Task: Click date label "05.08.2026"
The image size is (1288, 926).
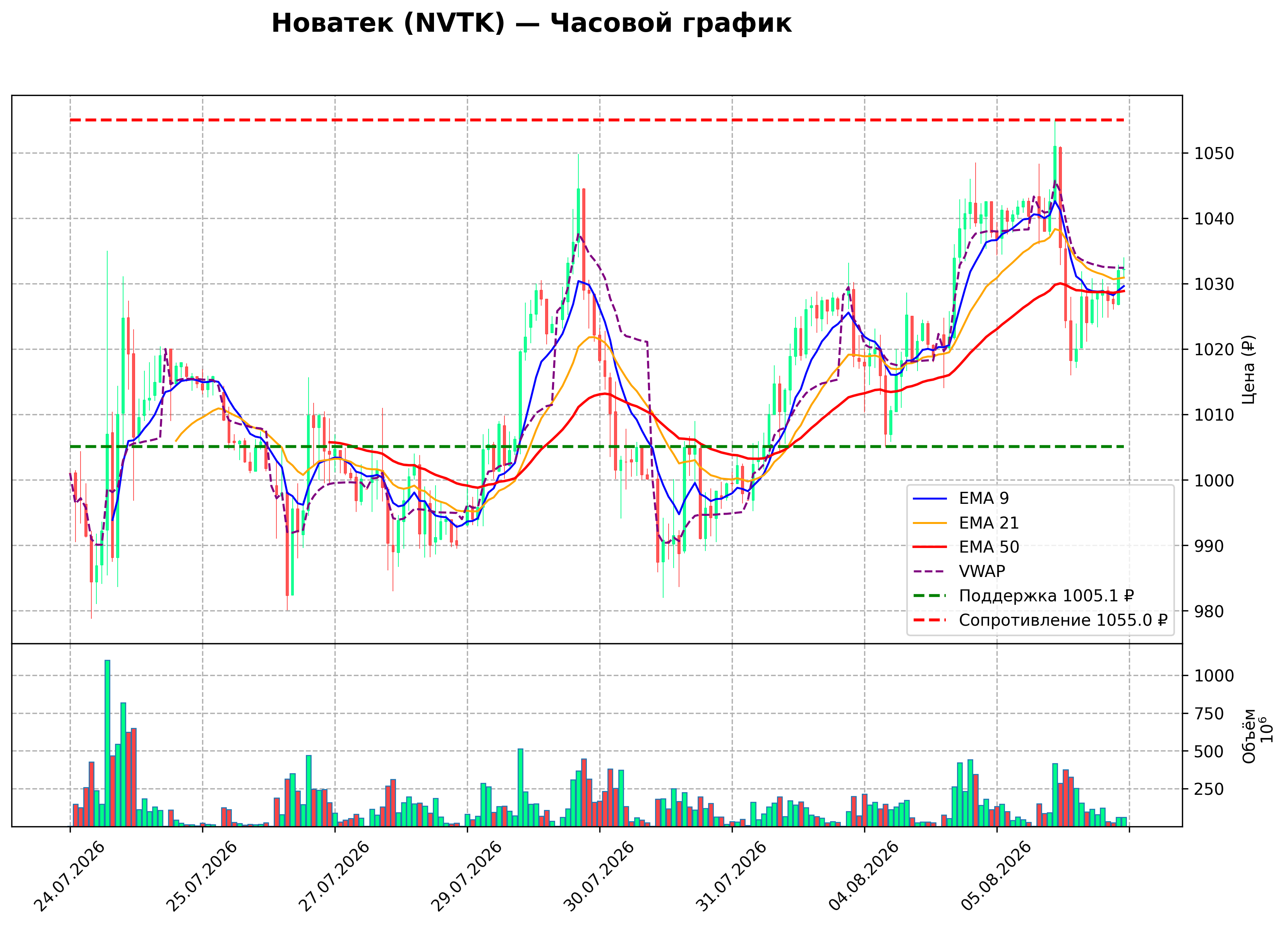Action: click(996, 877)
